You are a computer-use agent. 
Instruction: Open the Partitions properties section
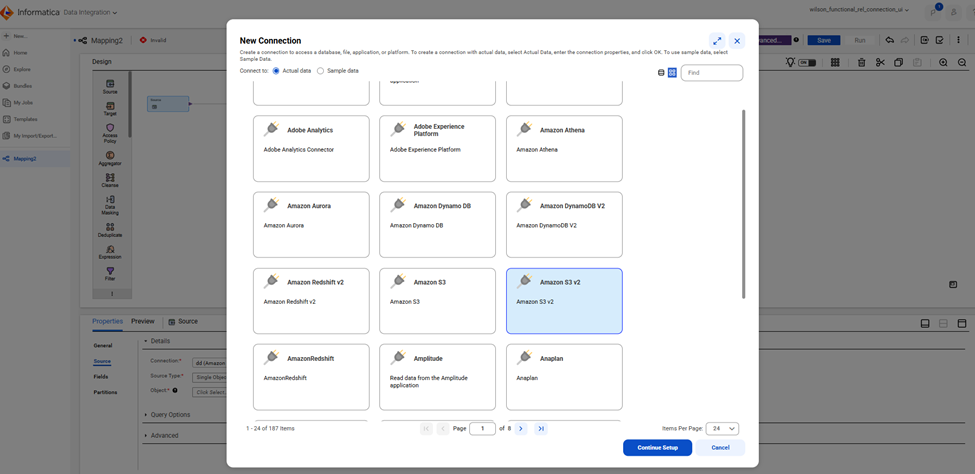click(105, 392)
